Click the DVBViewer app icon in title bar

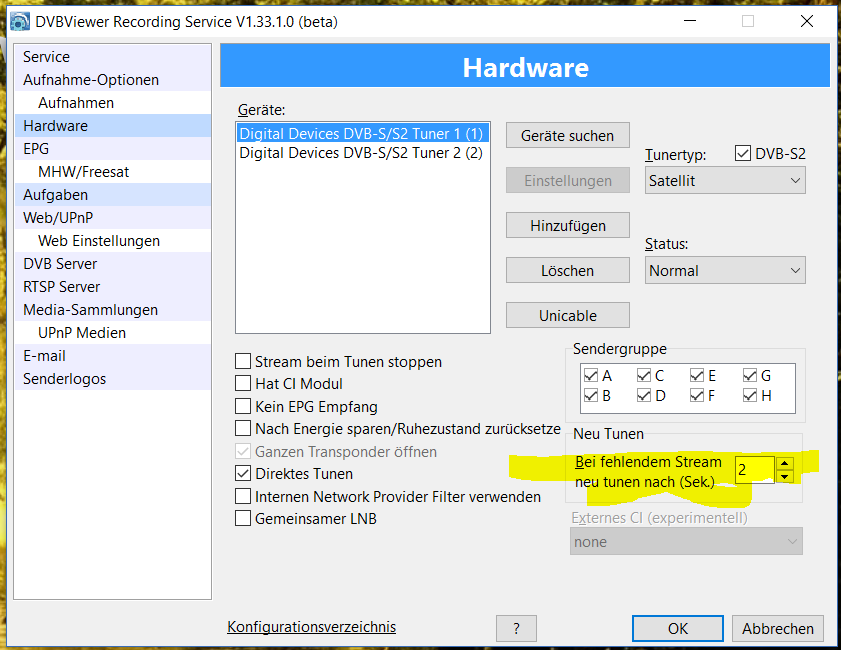20,22
